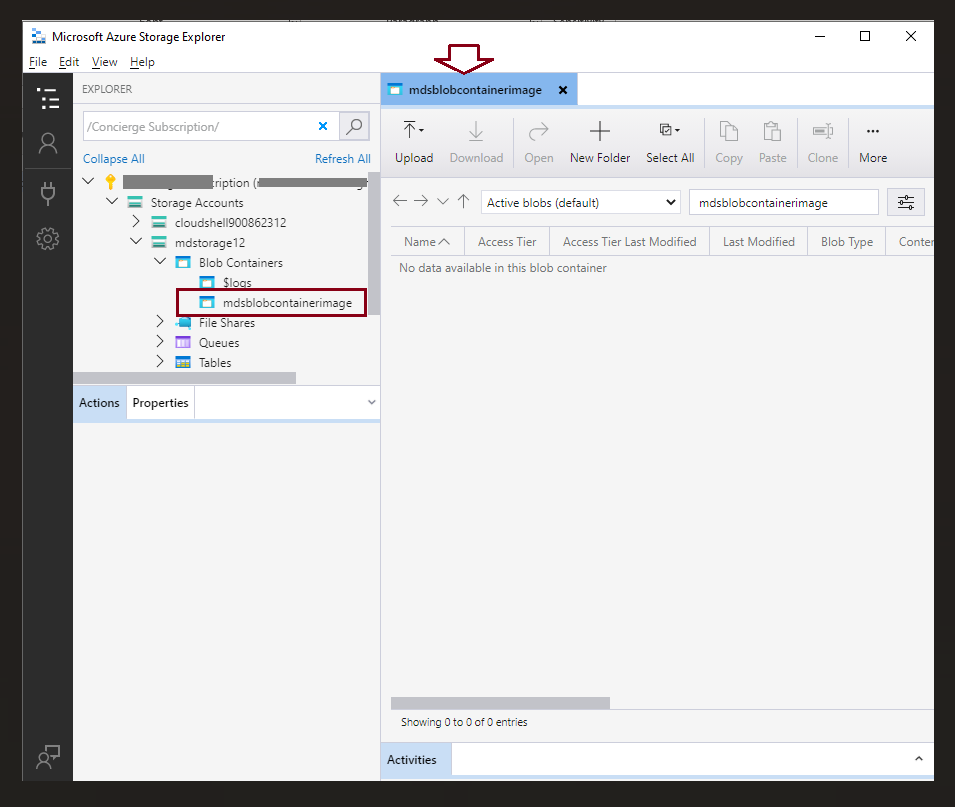This screenshot has height=807, width=955.
Task: Open the Active blobs (default) dropdown
Action: (x=580, y=202)
